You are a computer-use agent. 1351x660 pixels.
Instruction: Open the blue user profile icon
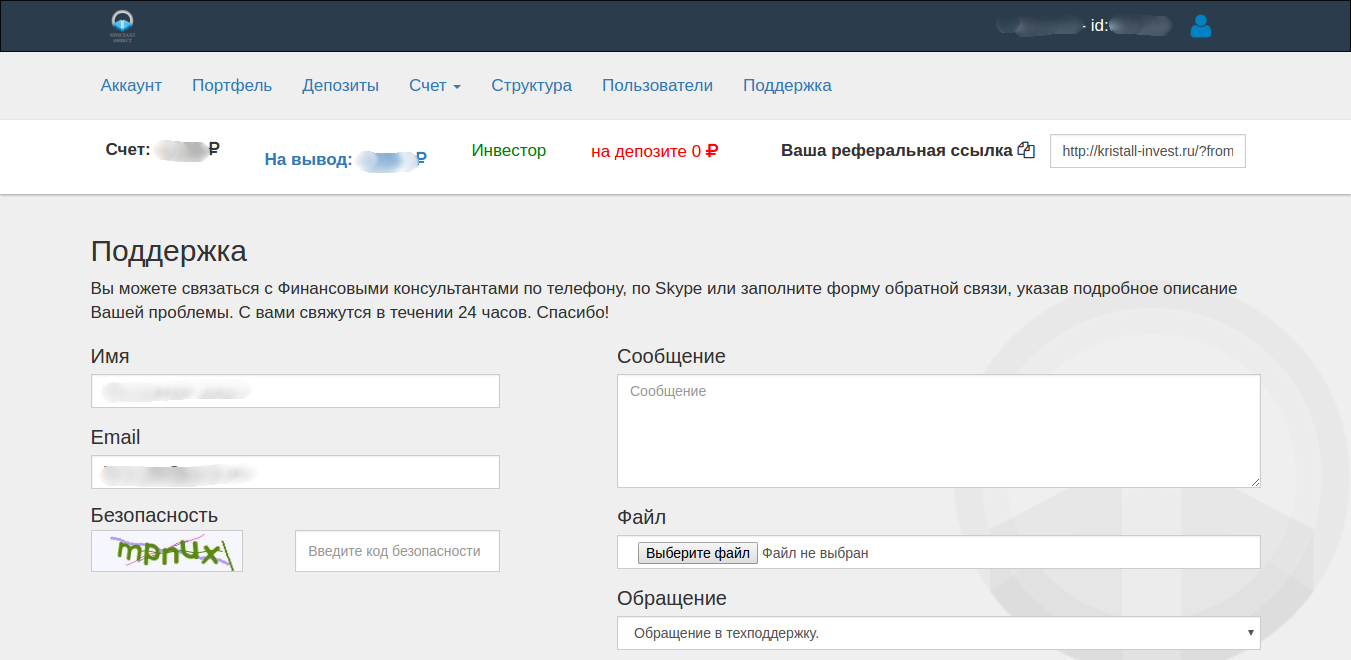(1201, 26)
